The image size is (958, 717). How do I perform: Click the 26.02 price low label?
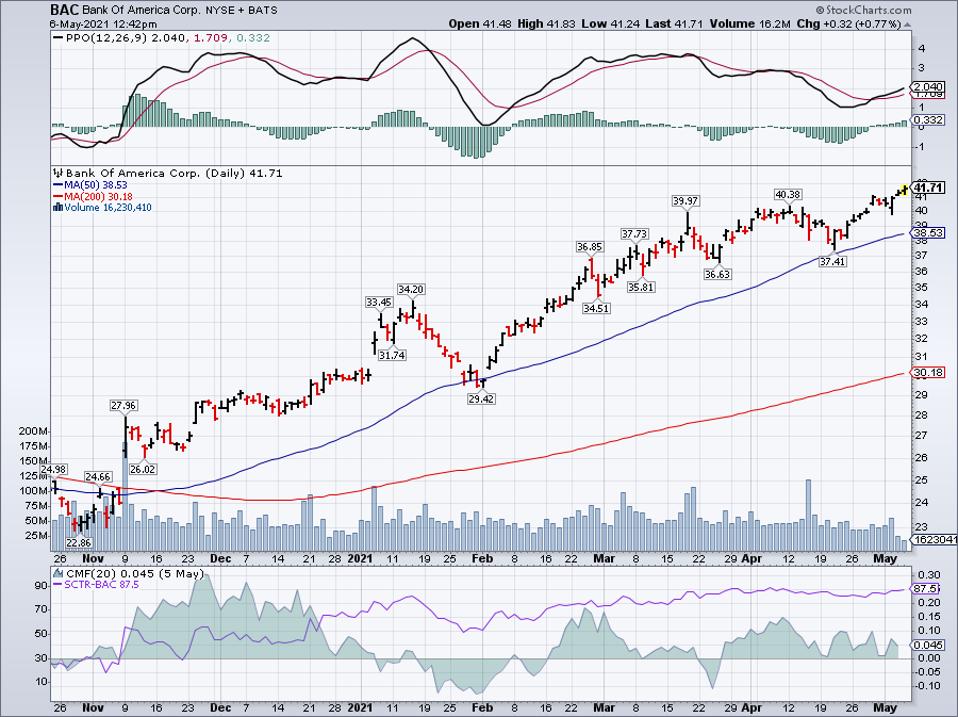point(143,470)
